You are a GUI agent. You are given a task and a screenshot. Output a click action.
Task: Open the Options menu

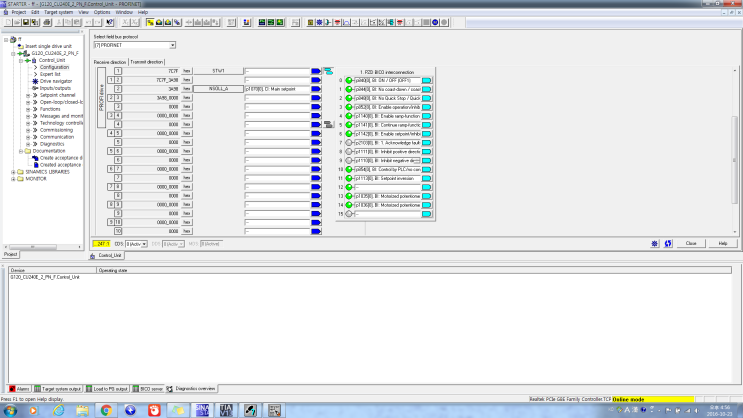(x=101, y=12)
